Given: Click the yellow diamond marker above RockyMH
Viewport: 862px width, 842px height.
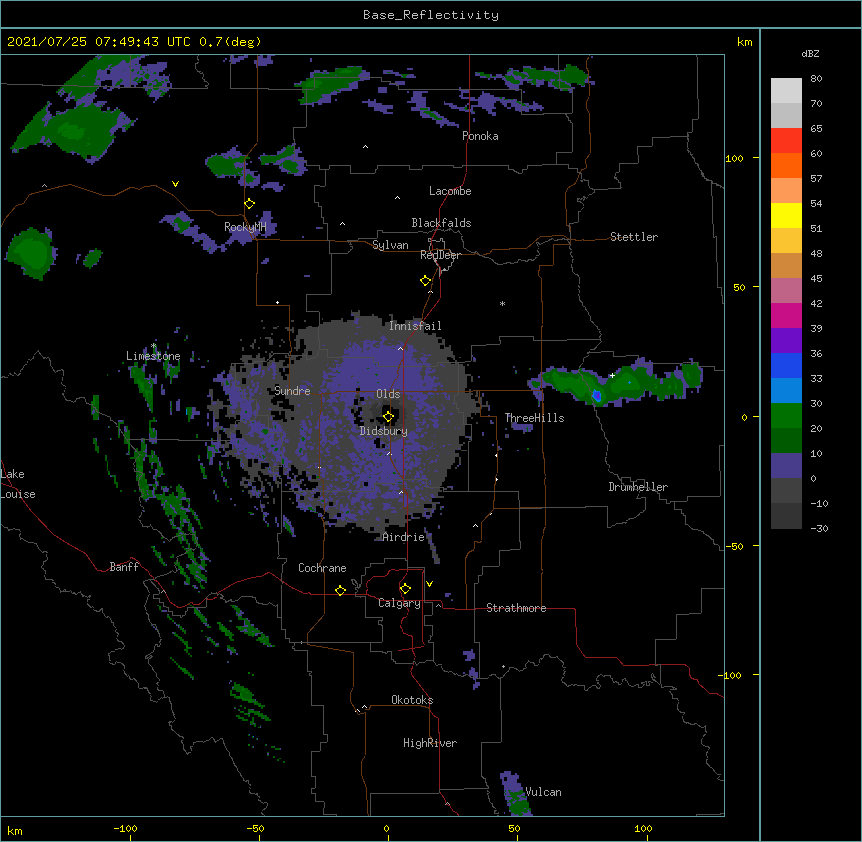Looking at the screenshot, I should 250,204.
